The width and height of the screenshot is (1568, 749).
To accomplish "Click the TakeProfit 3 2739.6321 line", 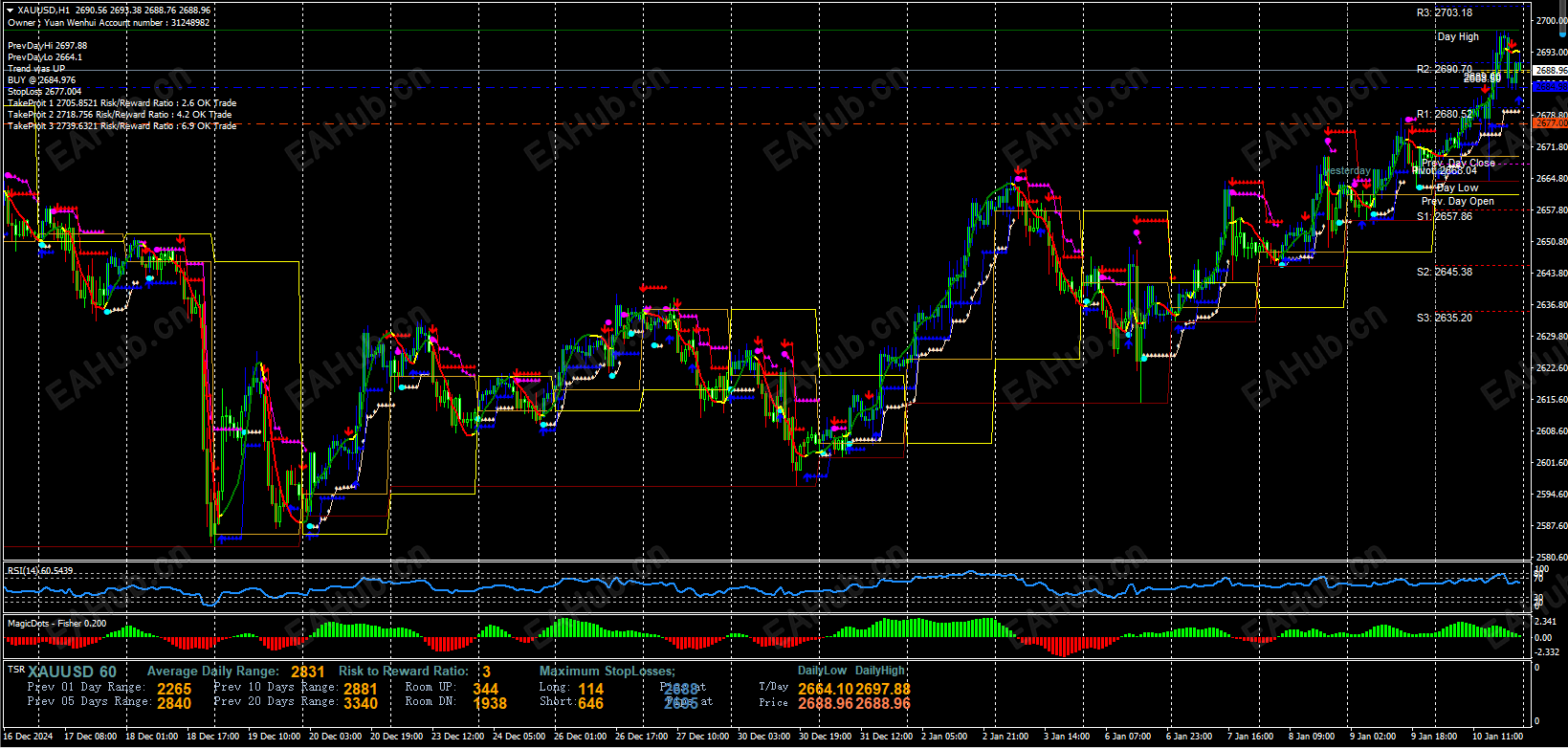I will coord(121,125).
